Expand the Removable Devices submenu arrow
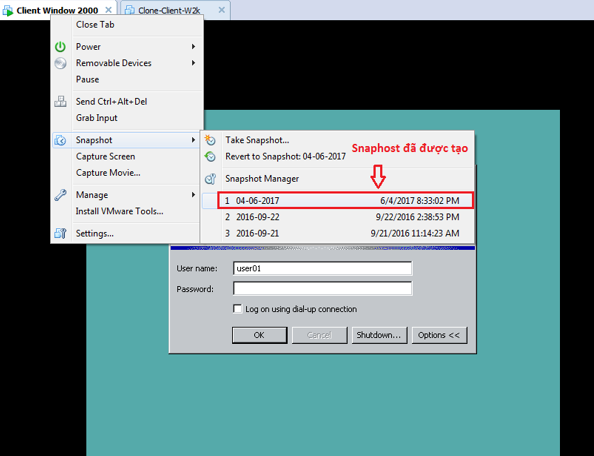Viewport: 594px width, 456px height. pyautogui.click(x=193, y=63)
